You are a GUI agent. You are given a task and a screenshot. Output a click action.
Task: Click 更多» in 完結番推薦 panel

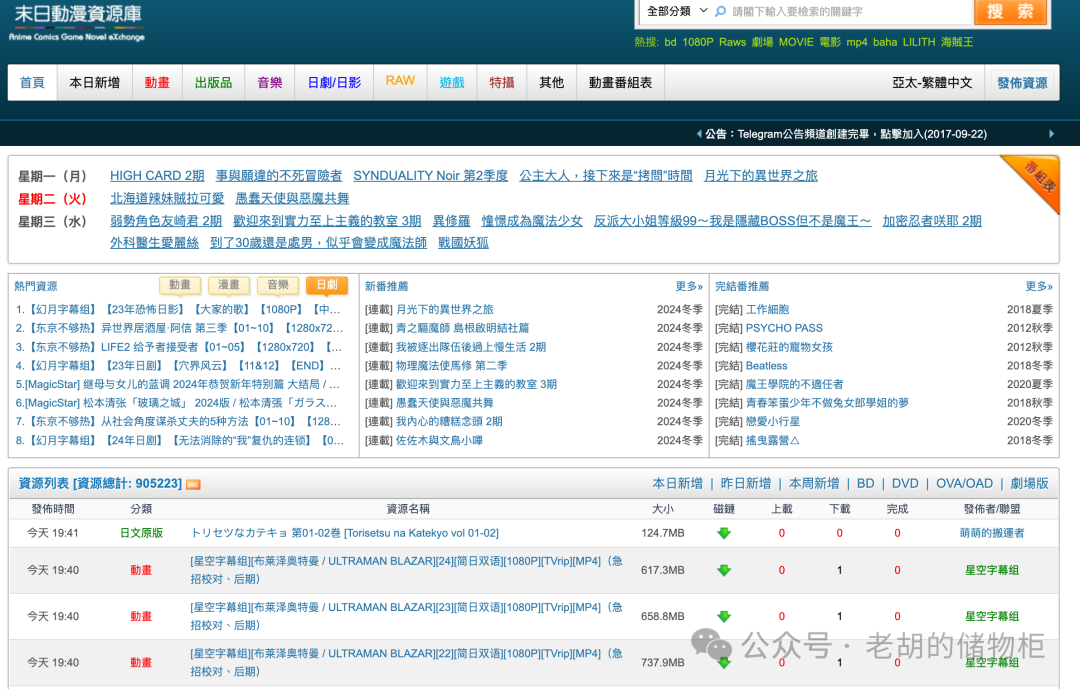click(1039, 286)
